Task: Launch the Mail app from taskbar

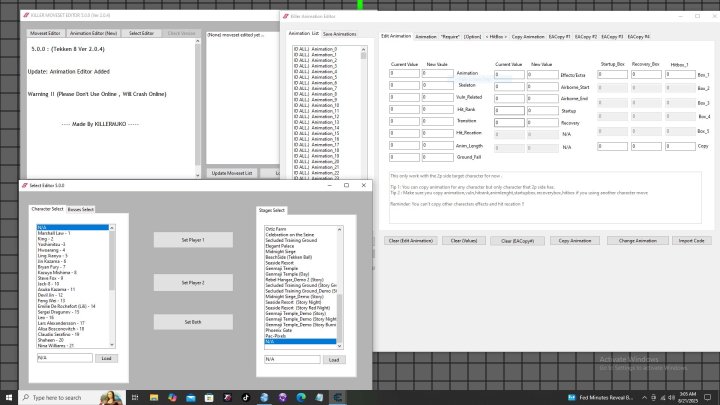Action: (191, 398)
